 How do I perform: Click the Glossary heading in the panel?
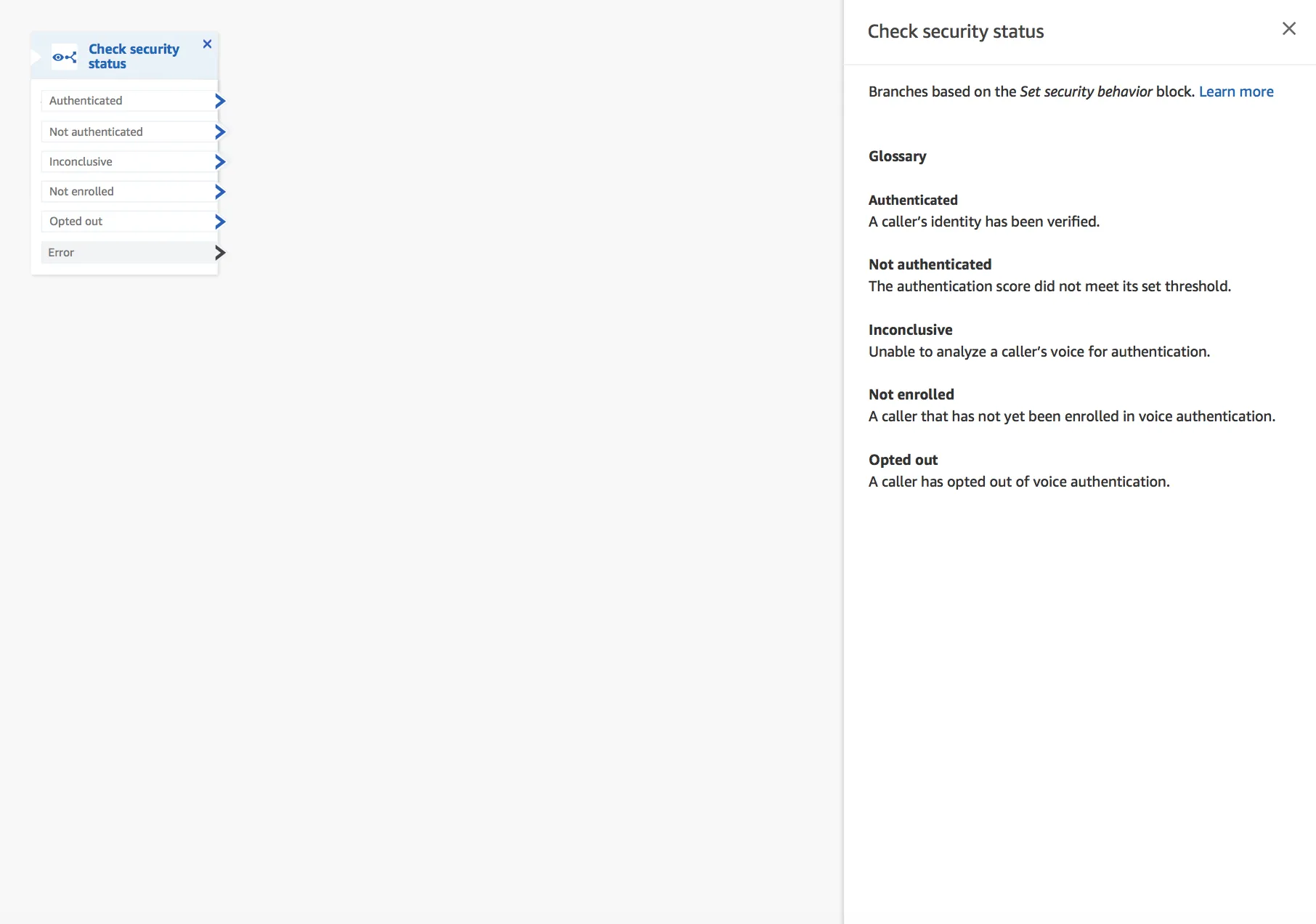pyautogui.click(x=897, y=156)
